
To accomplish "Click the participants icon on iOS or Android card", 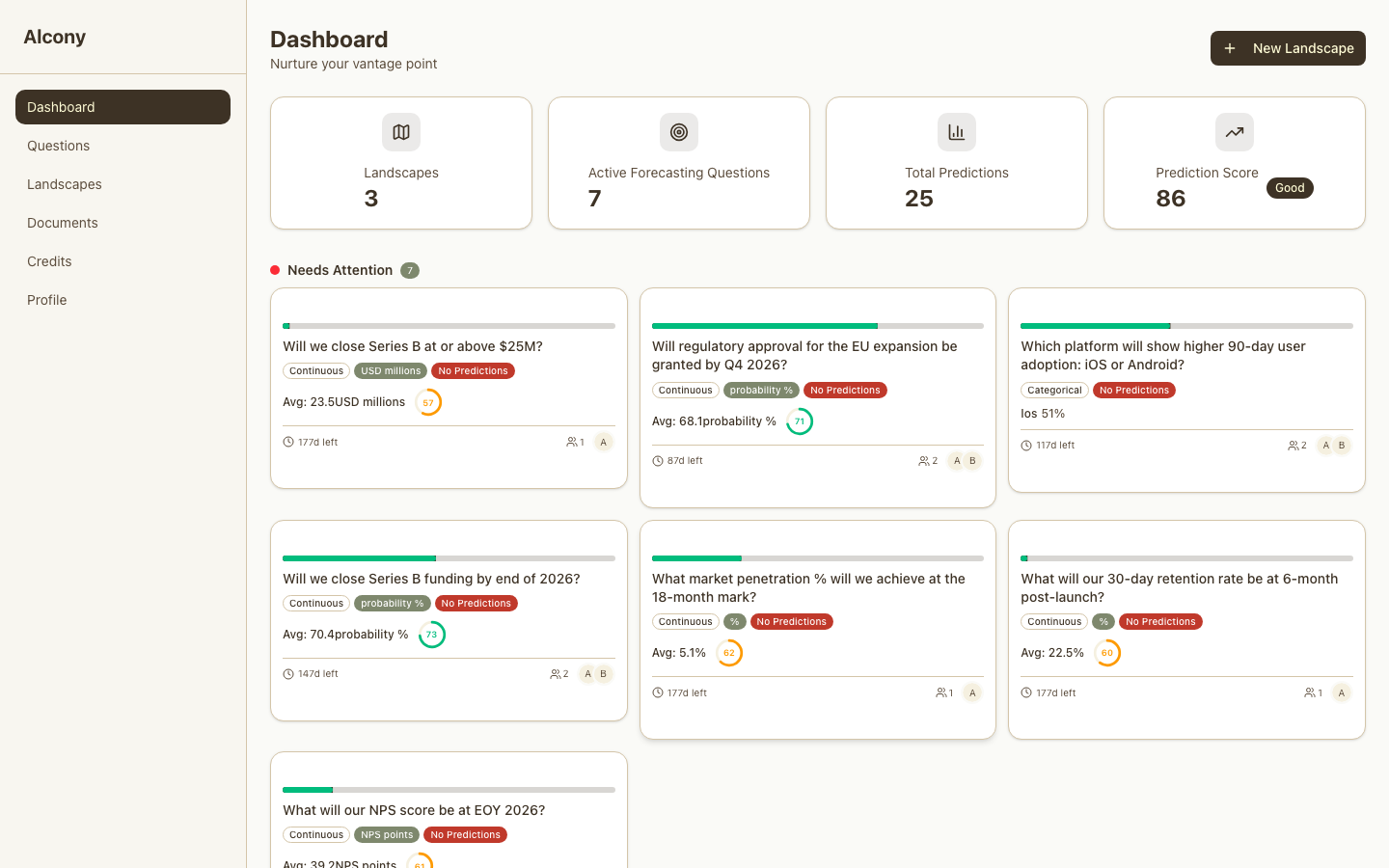I will [x=1294, y=446].
